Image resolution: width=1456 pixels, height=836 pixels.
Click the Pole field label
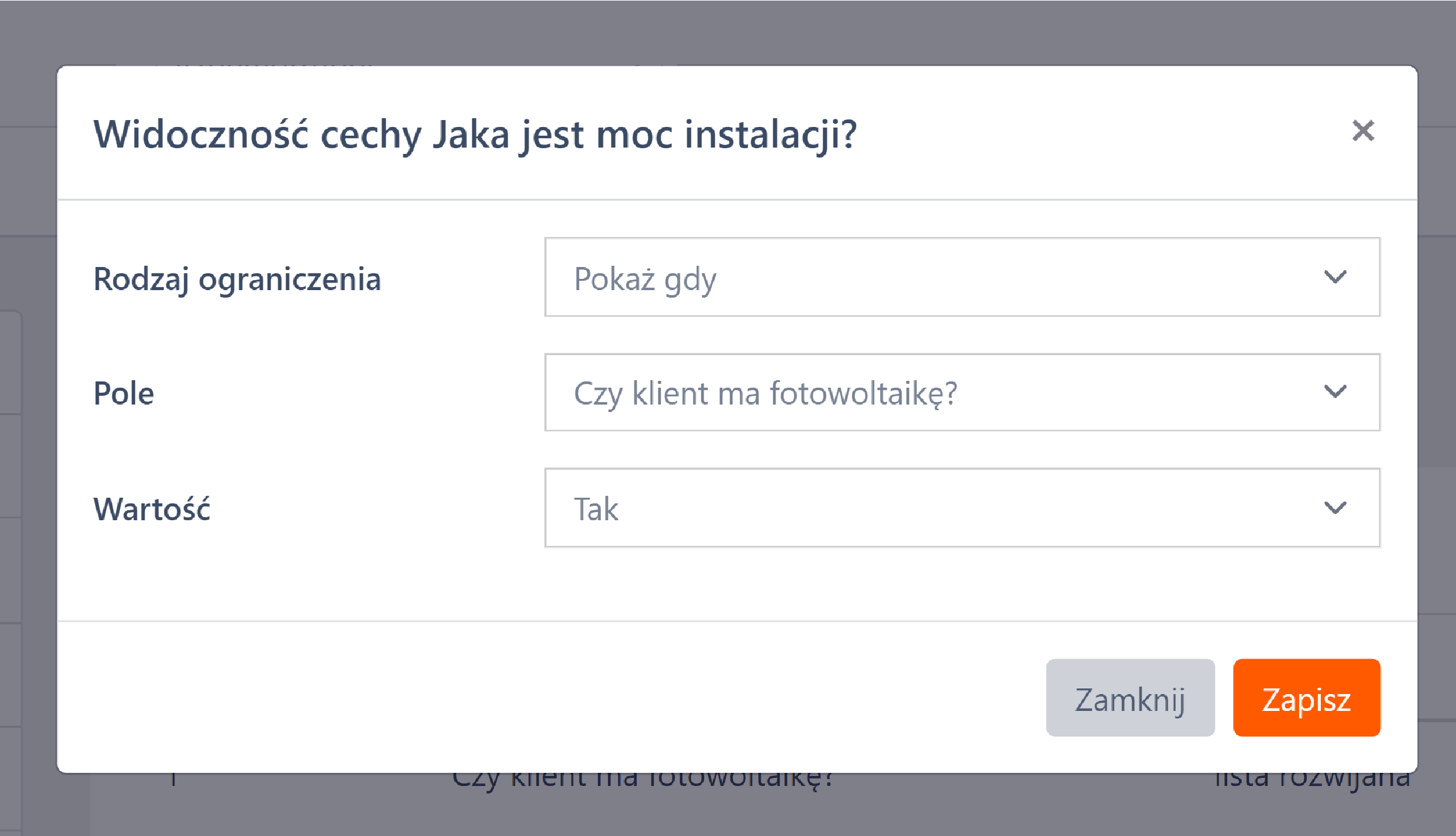coord(124,394)
